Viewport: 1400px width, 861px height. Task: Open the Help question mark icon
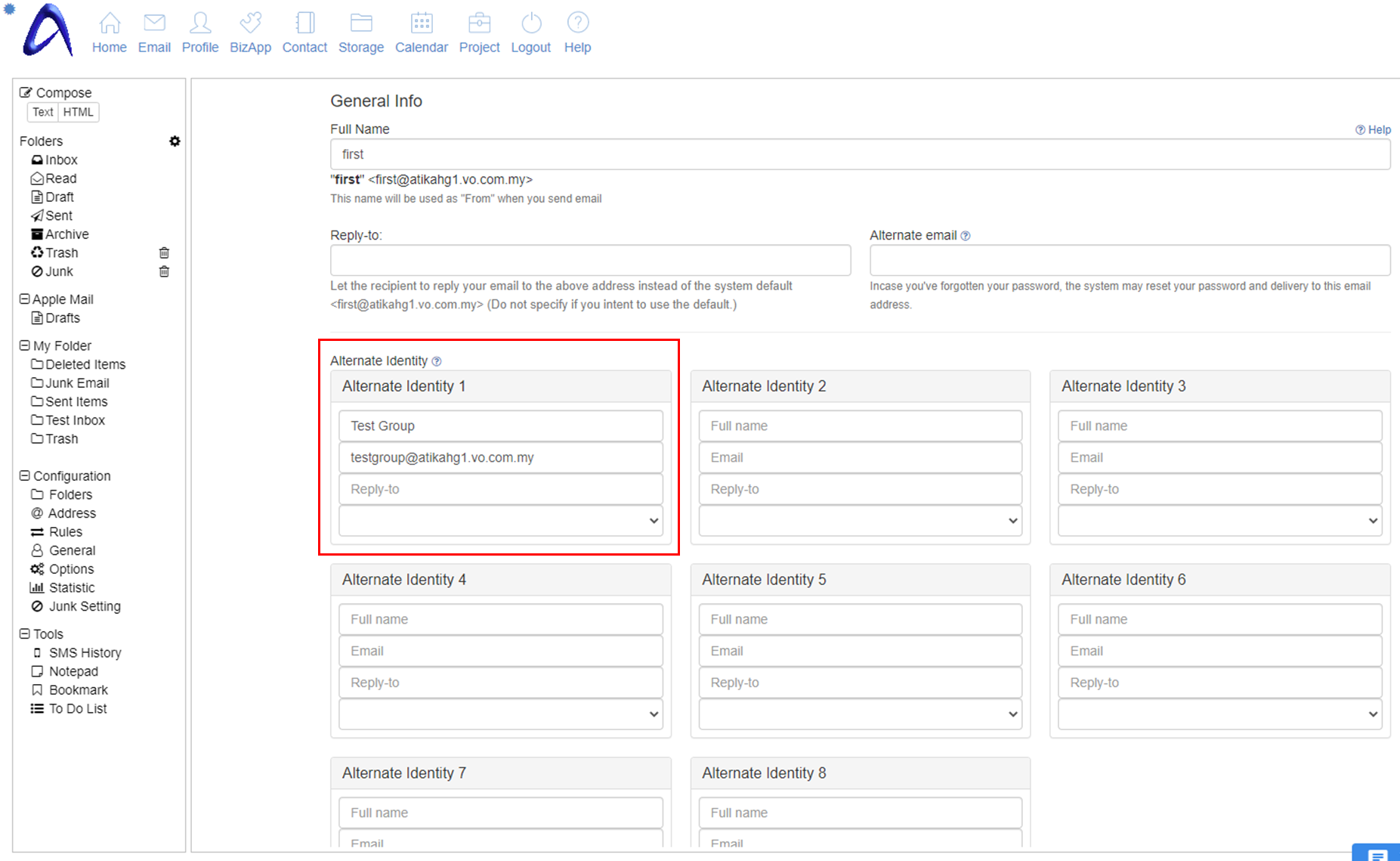(578, 23)
